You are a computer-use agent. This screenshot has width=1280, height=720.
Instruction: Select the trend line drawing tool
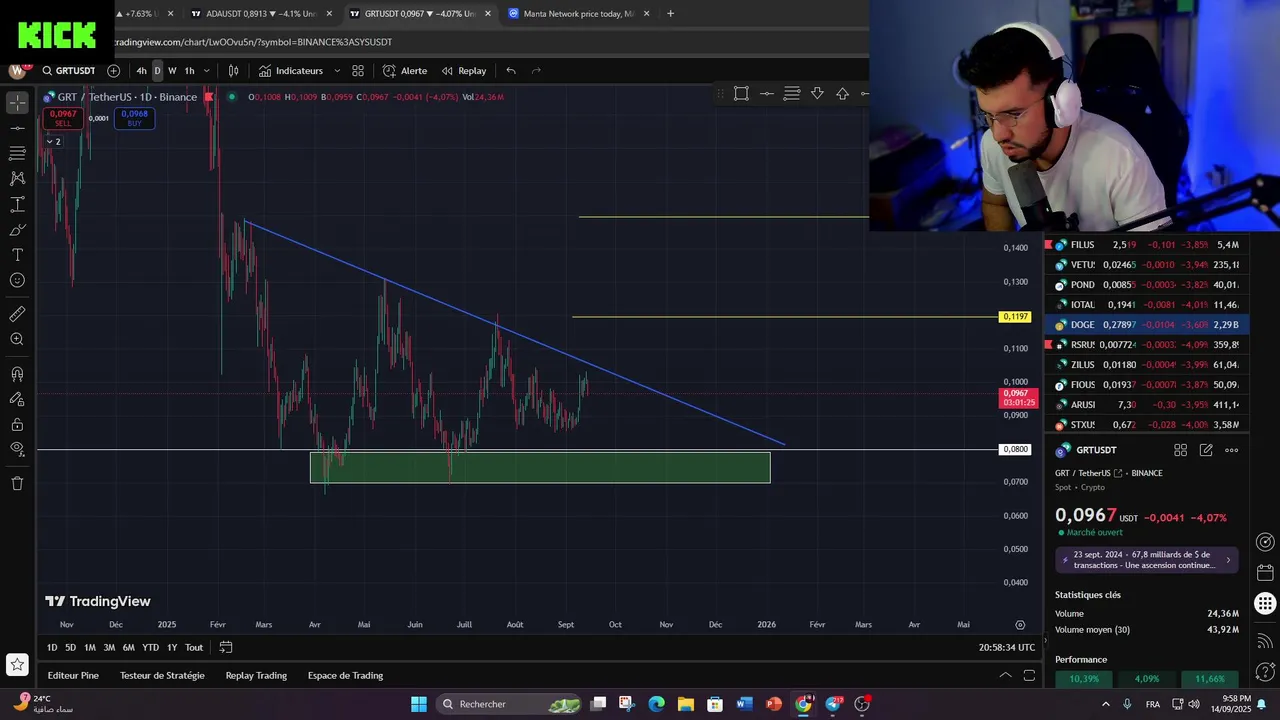(x=17, y=128)
